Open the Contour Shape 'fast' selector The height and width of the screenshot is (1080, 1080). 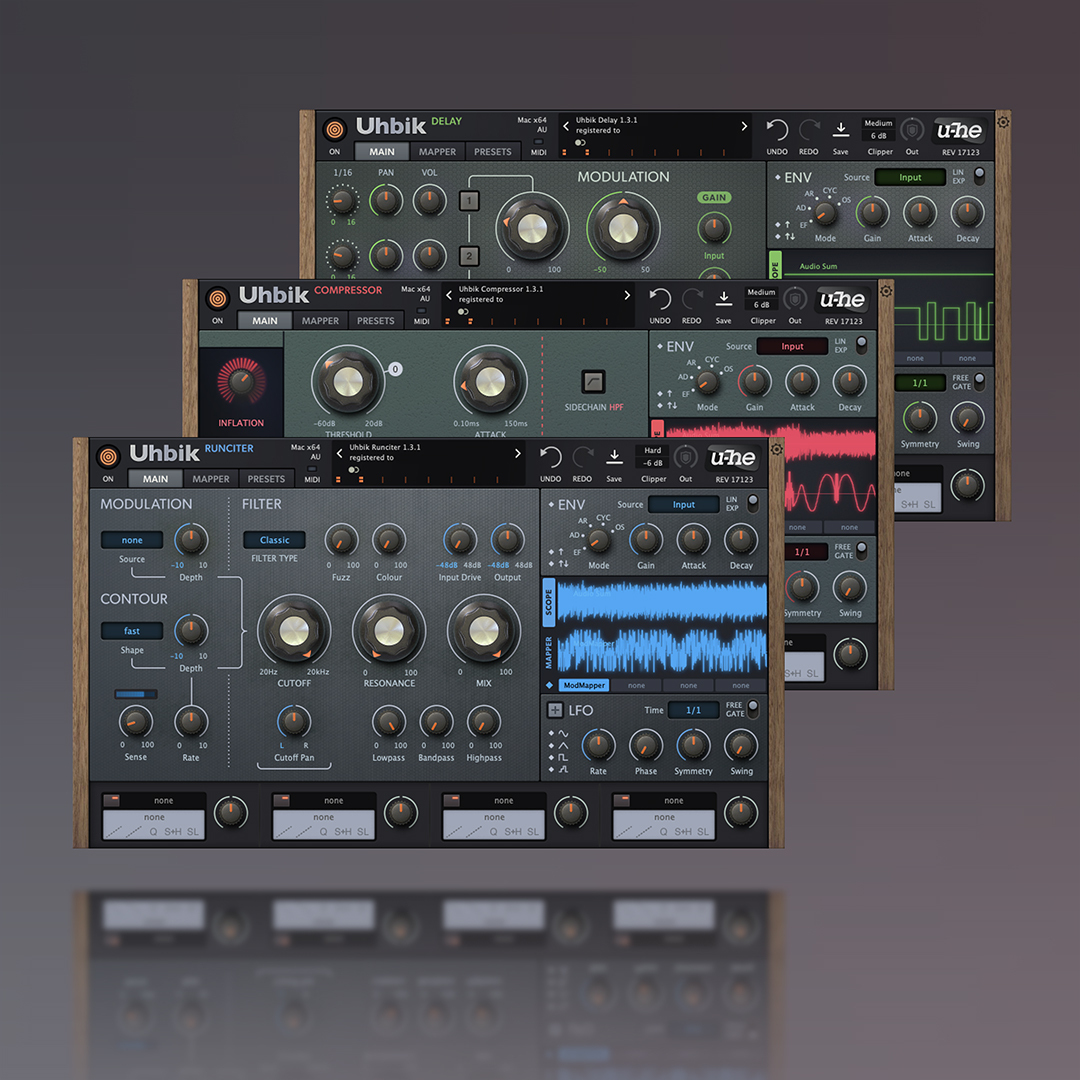point(132,631)
